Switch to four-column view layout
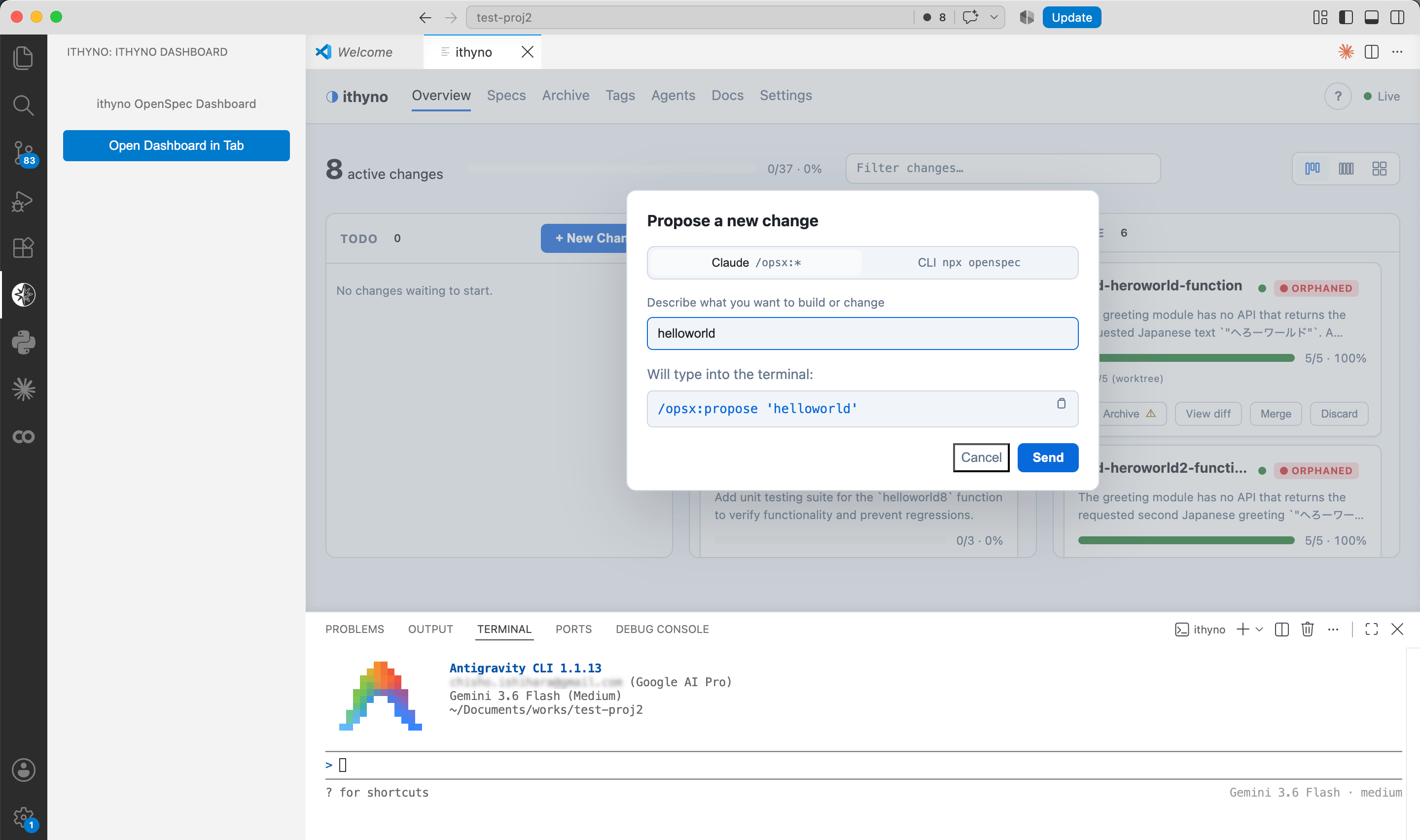The height and width of the screenshot is (840, 1420). click(1346, 169)
